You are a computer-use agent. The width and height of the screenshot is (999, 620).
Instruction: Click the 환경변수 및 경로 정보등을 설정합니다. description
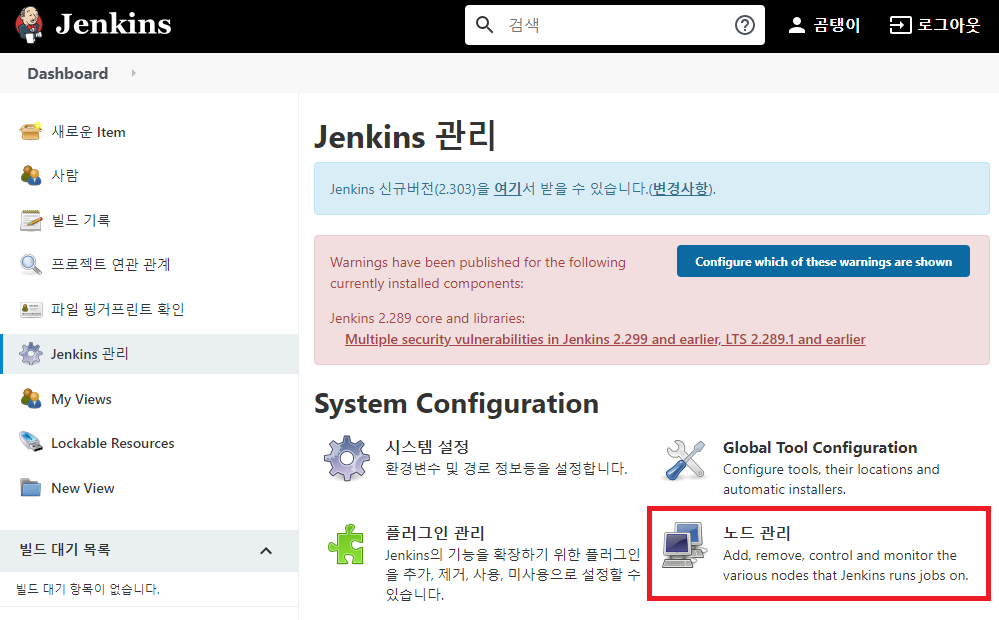coord(507,468)
